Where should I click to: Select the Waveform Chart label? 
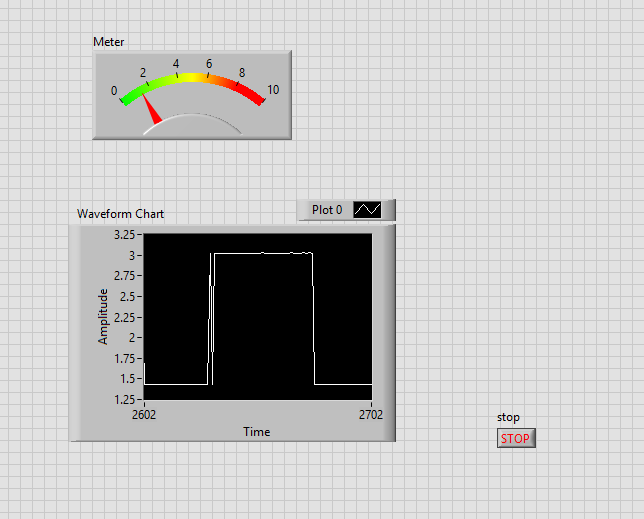[x=121, y=214]
